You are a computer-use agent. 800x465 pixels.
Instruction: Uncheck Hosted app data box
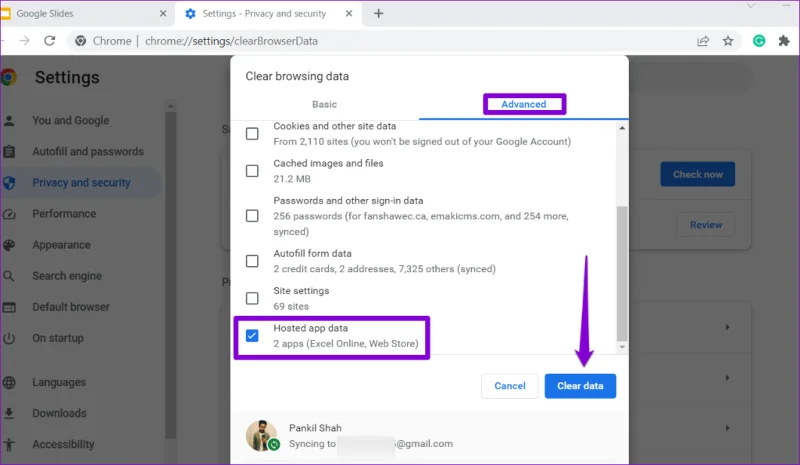(252, 335)
